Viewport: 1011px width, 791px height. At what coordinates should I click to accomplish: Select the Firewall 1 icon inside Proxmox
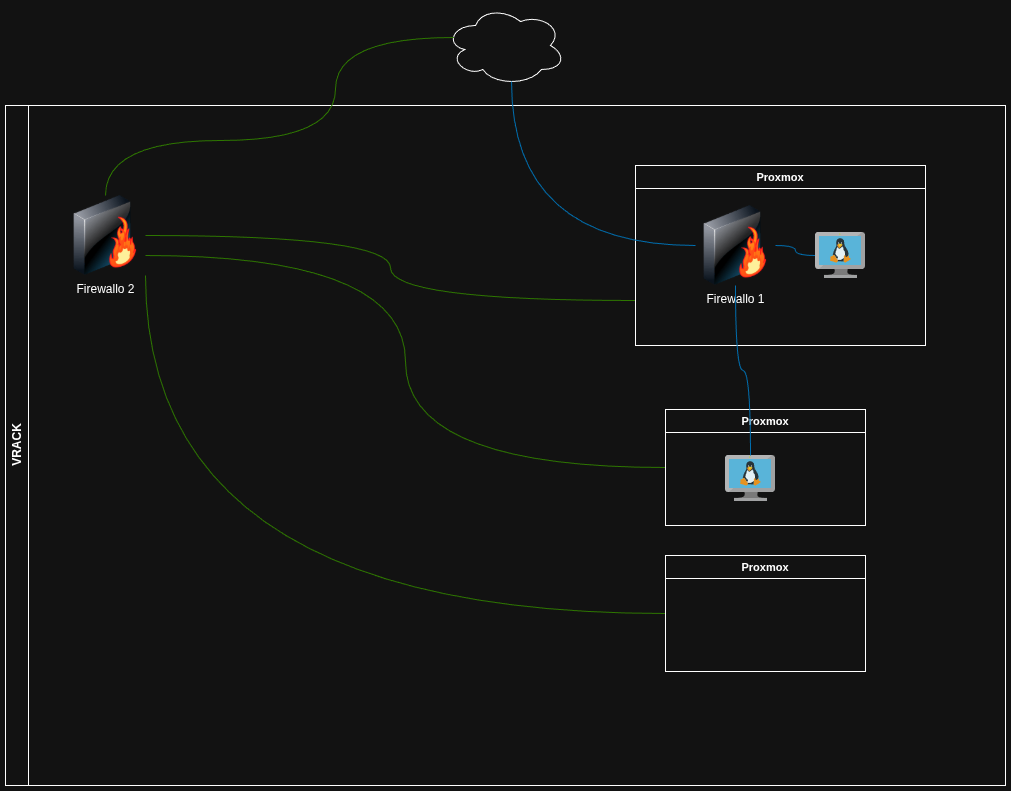(x=735, y=245)
